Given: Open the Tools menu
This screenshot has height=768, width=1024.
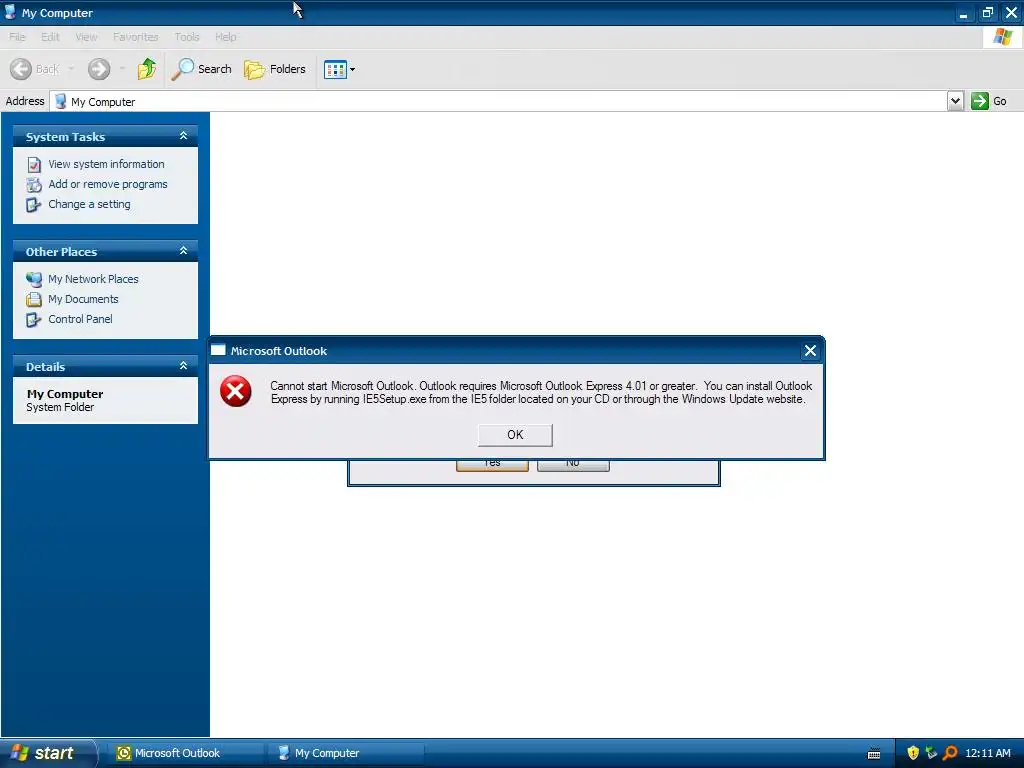Looking at the screenshot, I should point(187,37).
